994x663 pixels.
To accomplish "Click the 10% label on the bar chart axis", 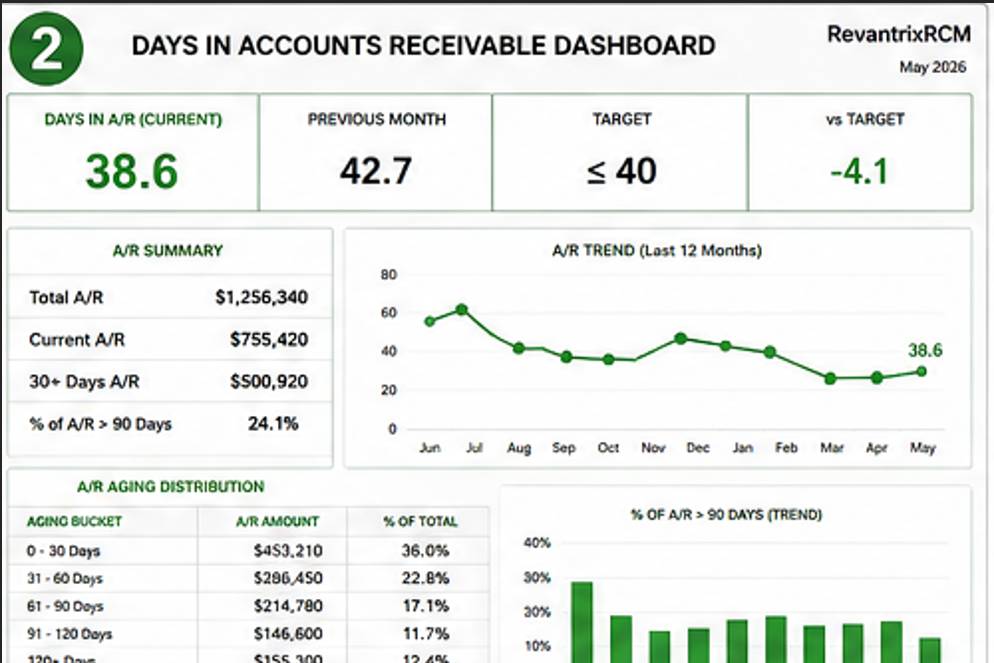I will pyautogui.click(x=537, y=647).
